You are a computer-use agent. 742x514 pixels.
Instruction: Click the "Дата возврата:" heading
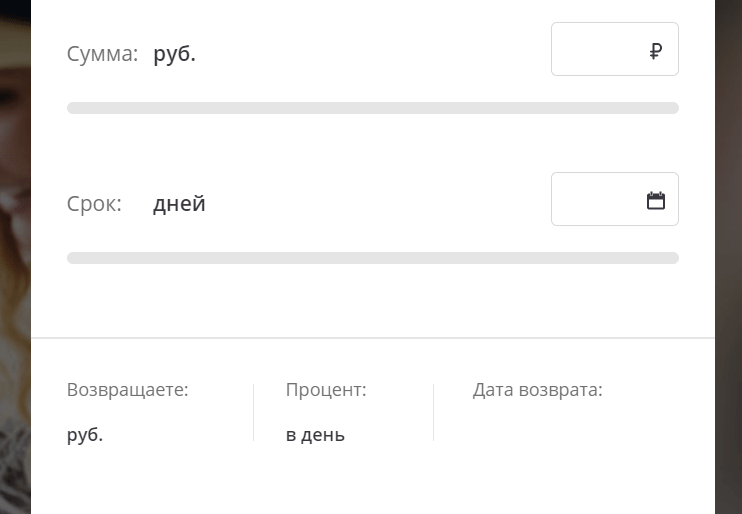point(537,390)
